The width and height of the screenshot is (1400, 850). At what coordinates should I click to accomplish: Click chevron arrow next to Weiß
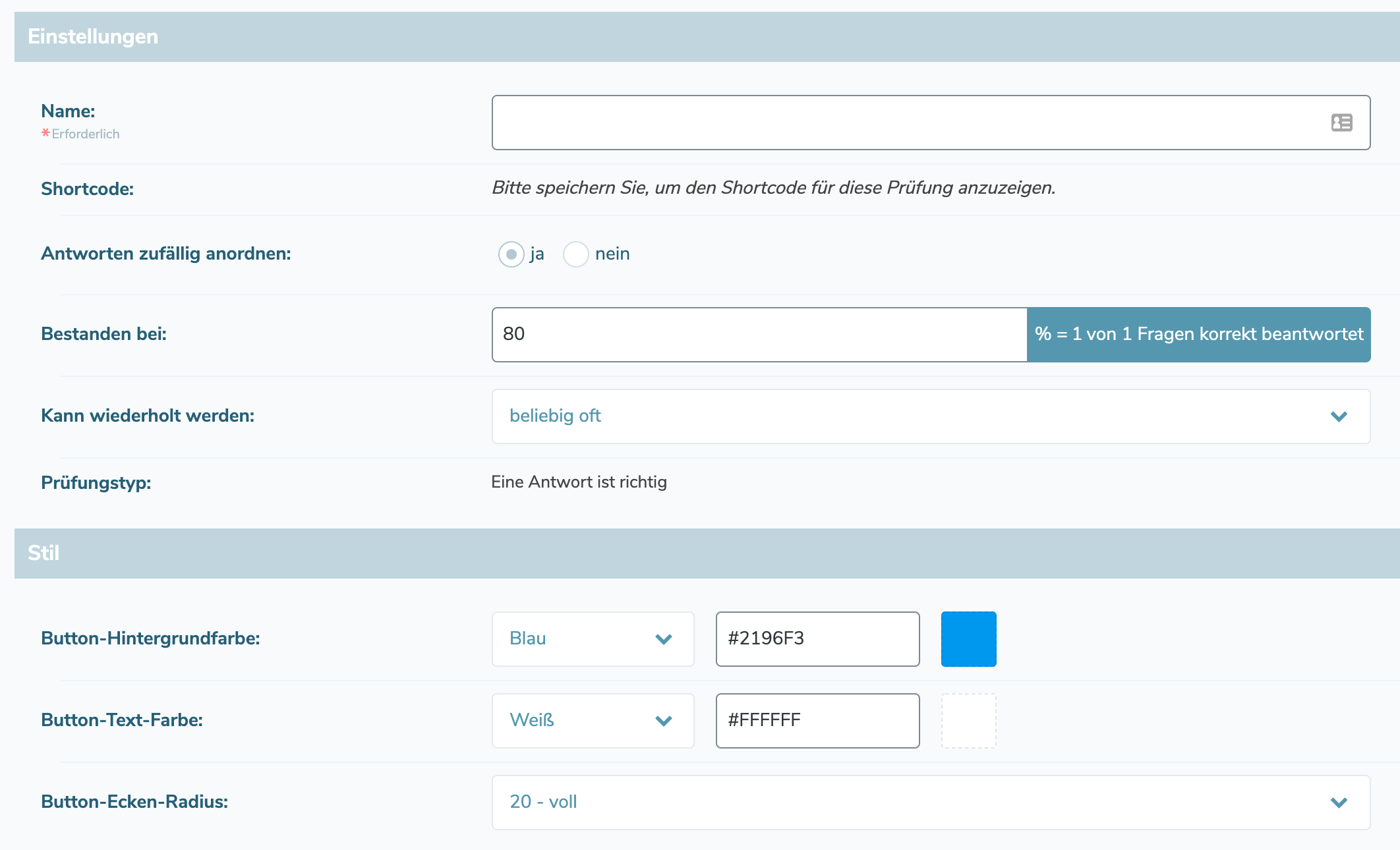[664, 721]
